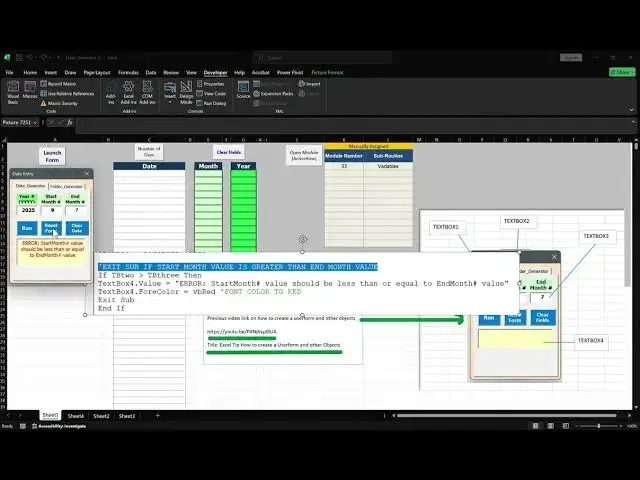Click the Start Month # field showing 9
The height and width of the screenshot is (480, 640).
click(x=52, y=210)
